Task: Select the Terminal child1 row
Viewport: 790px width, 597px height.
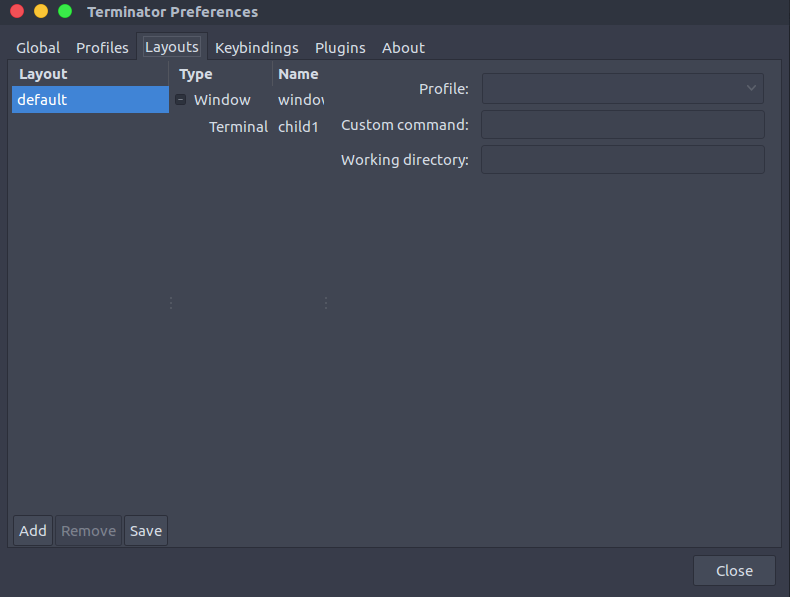Action: coord(249,126)
